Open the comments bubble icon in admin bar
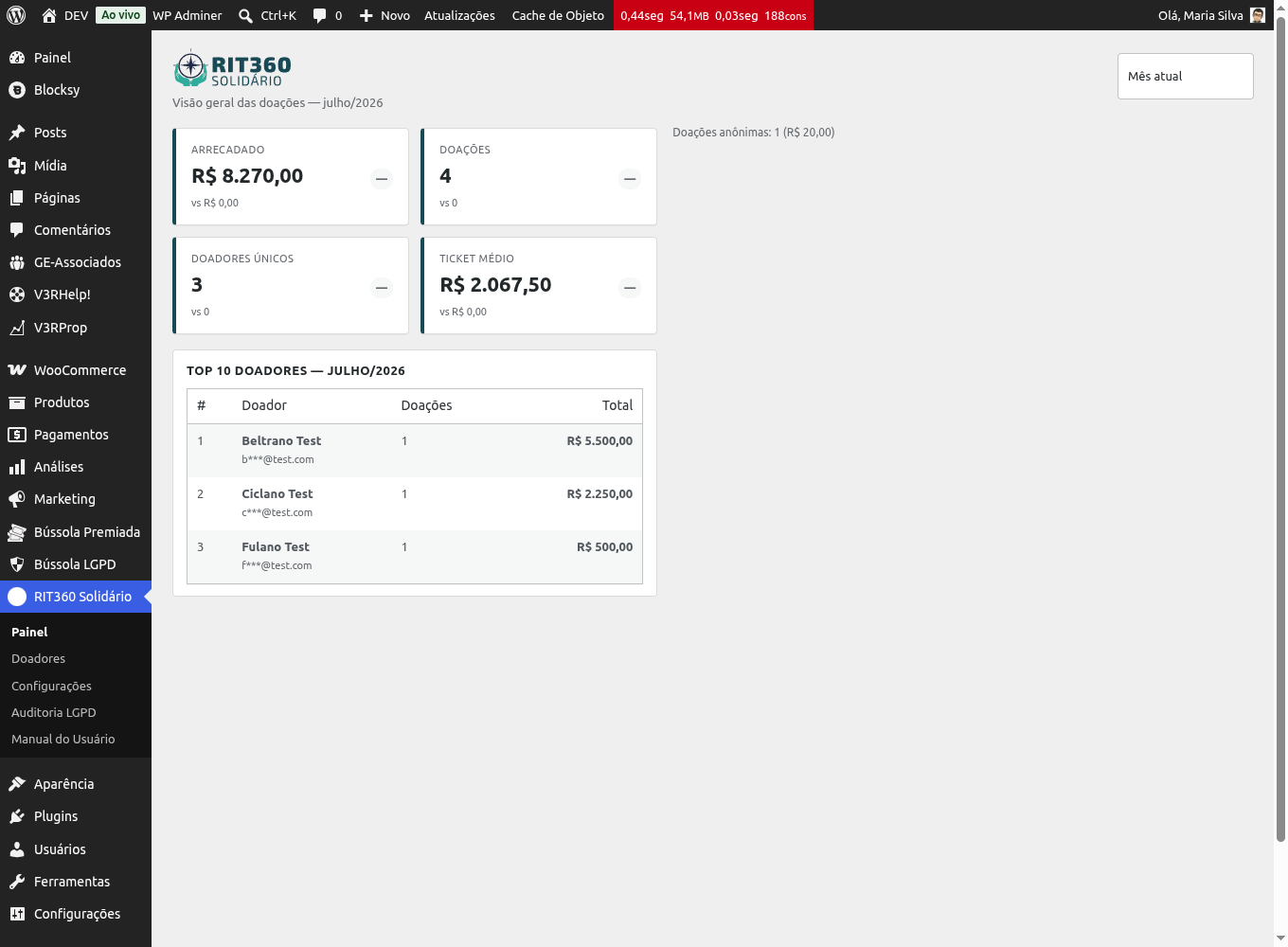Viewport: 1288px width, 947px height. point(320,16)
